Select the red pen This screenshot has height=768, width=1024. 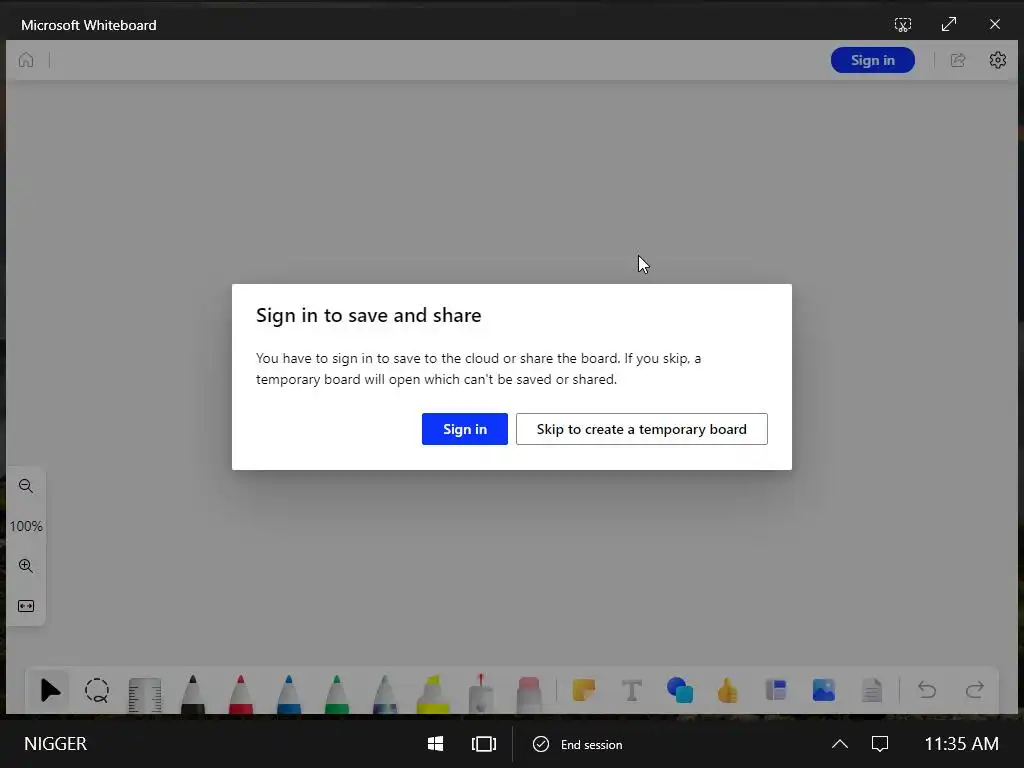pyautogui.click(x=240, y=694)
